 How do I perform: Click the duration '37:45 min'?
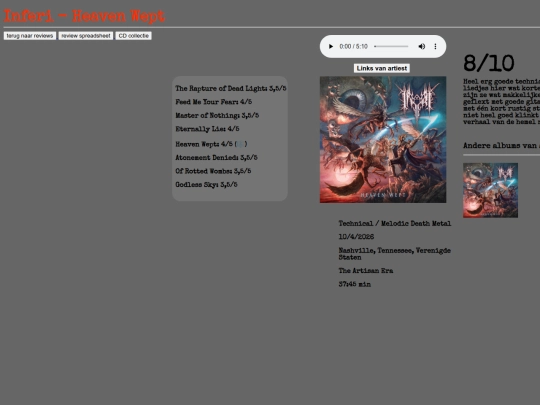355,284
